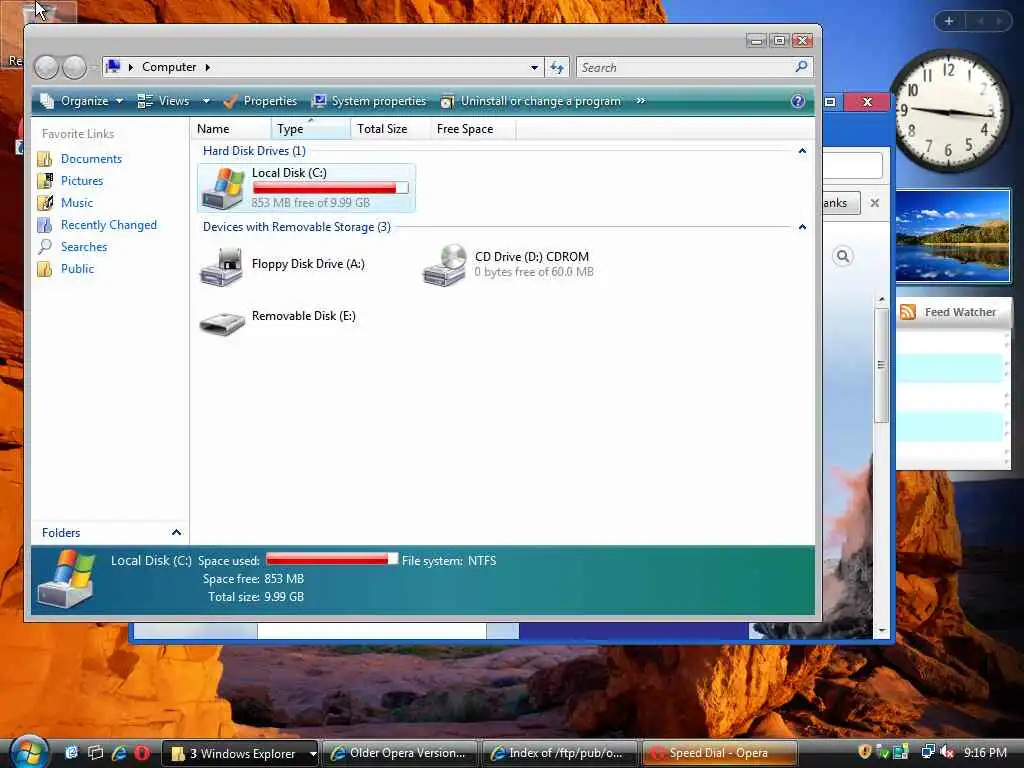Open the Help question mark icon
Image resolution: width=1024 pixels, height=768 pixels.
797,101
